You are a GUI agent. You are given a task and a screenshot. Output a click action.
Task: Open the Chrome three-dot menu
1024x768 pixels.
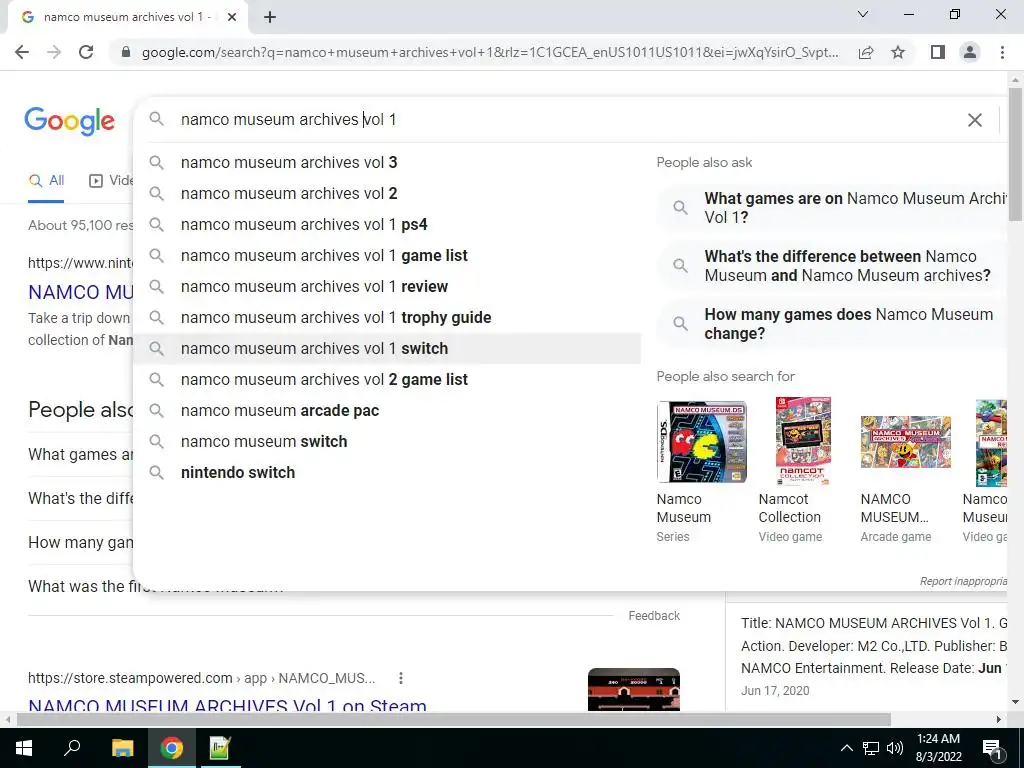[x=1002, y=52]
